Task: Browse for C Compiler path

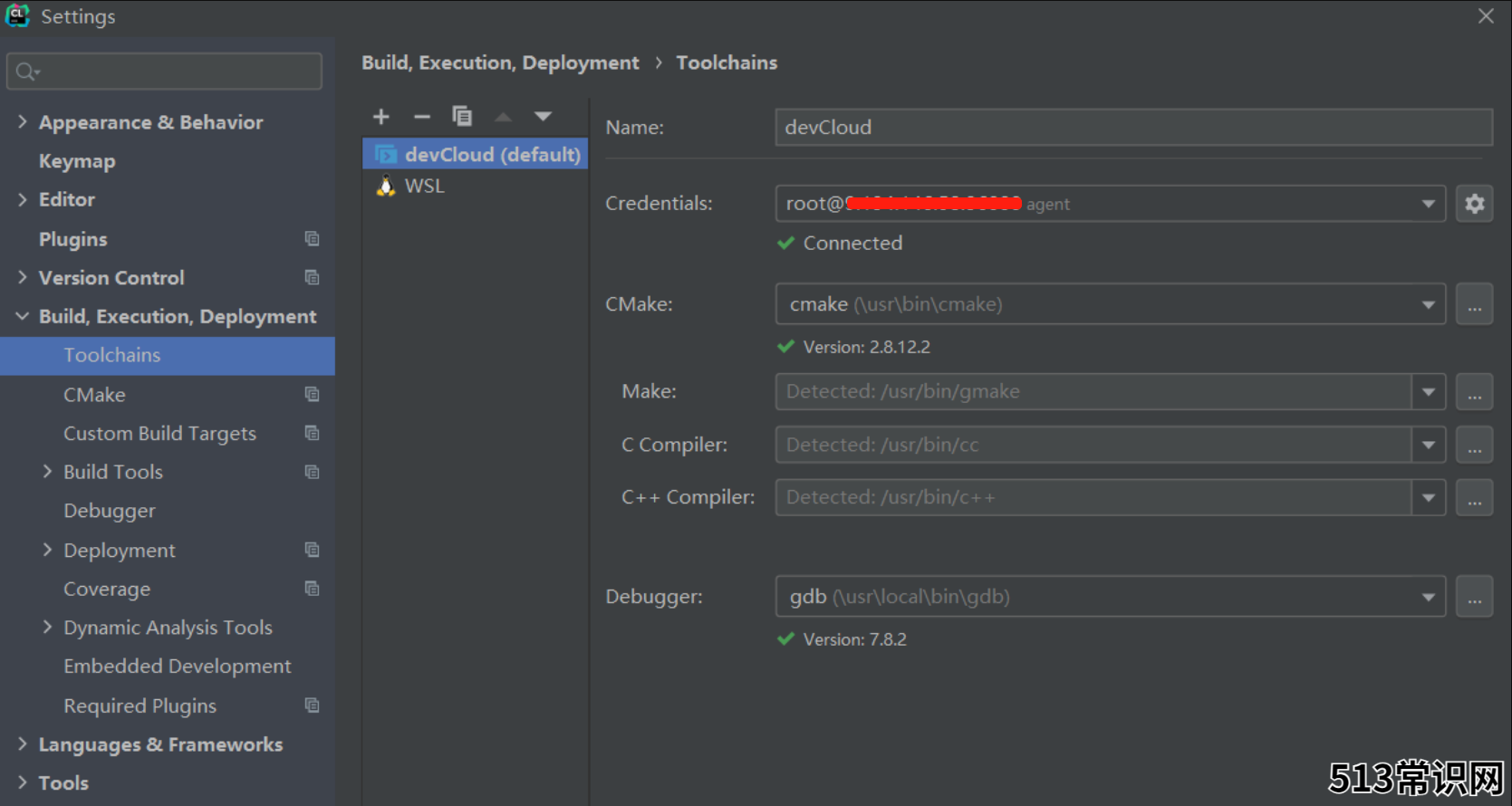Action: pyautogui.click(x=1475, y=445)
